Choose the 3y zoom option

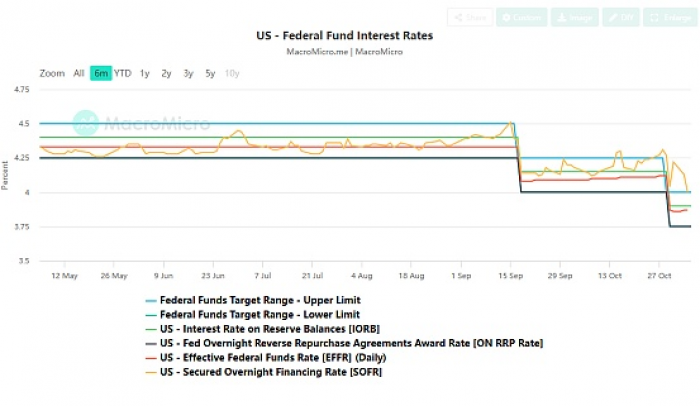(188, 73)
